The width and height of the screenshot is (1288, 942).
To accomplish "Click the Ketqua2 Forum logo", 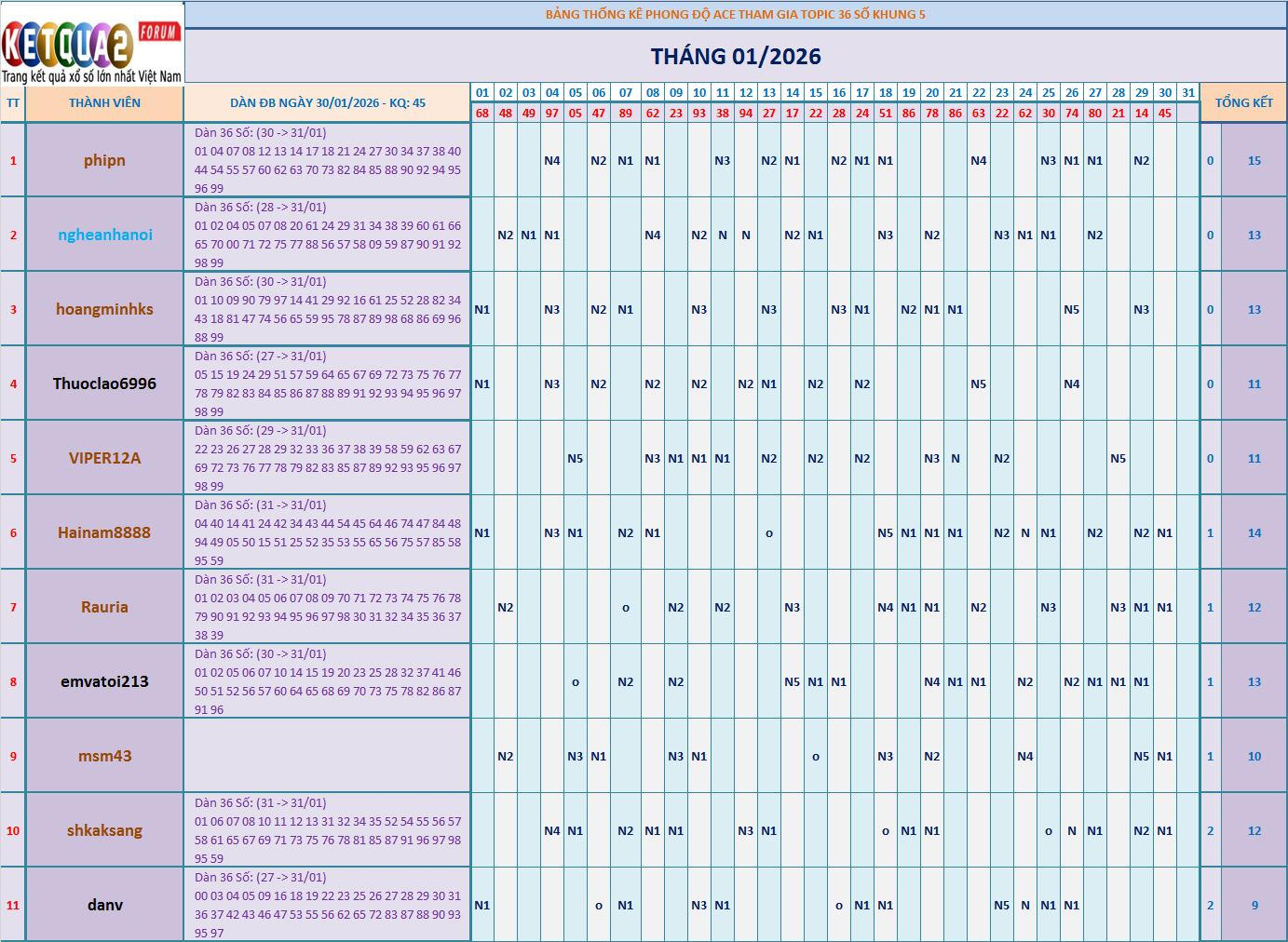I will pyautogui.click(x=91, y=43).
